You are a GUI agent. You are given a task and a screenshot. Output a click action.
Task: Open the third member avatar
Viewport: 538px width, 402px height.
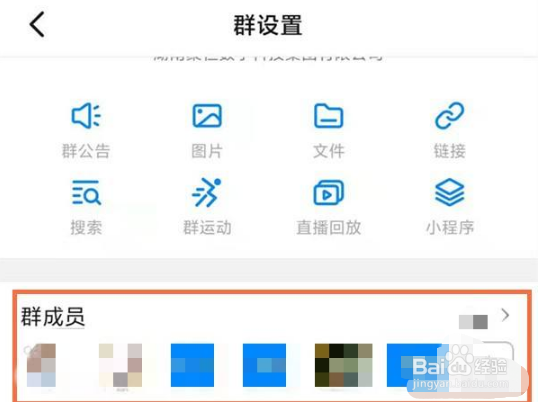click(192, 365)
